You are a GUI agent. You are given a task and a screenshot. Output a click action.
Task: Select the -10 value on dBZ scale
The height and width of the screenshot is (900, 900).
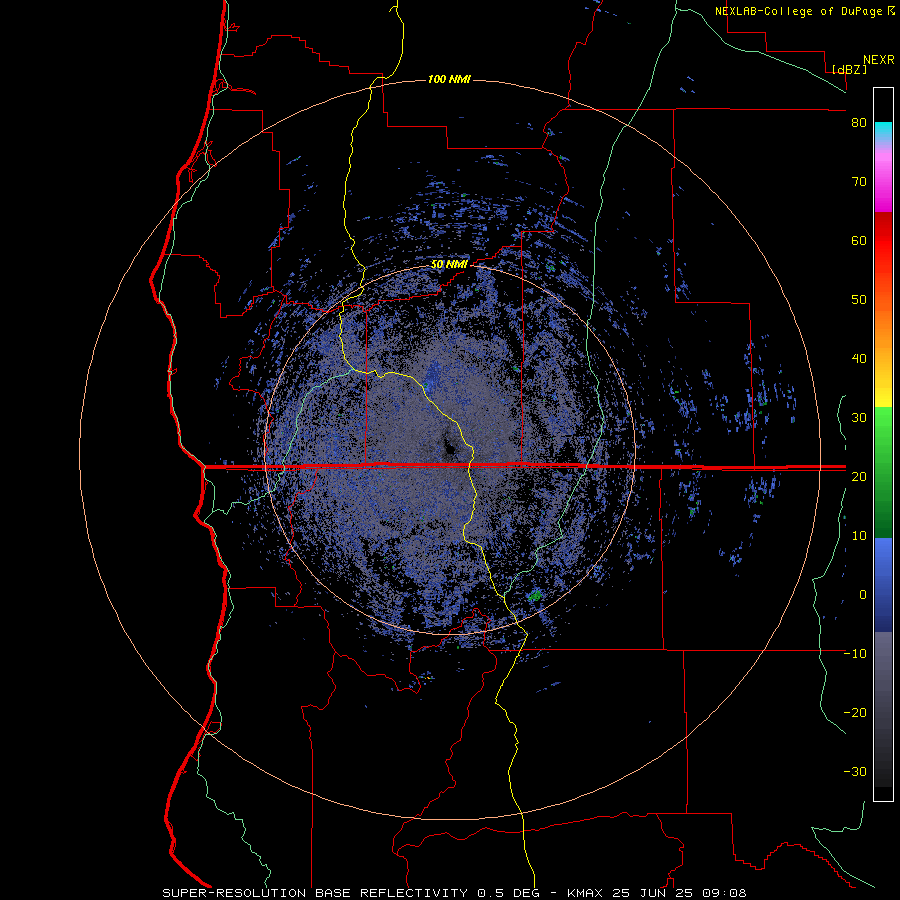[855, 653]
